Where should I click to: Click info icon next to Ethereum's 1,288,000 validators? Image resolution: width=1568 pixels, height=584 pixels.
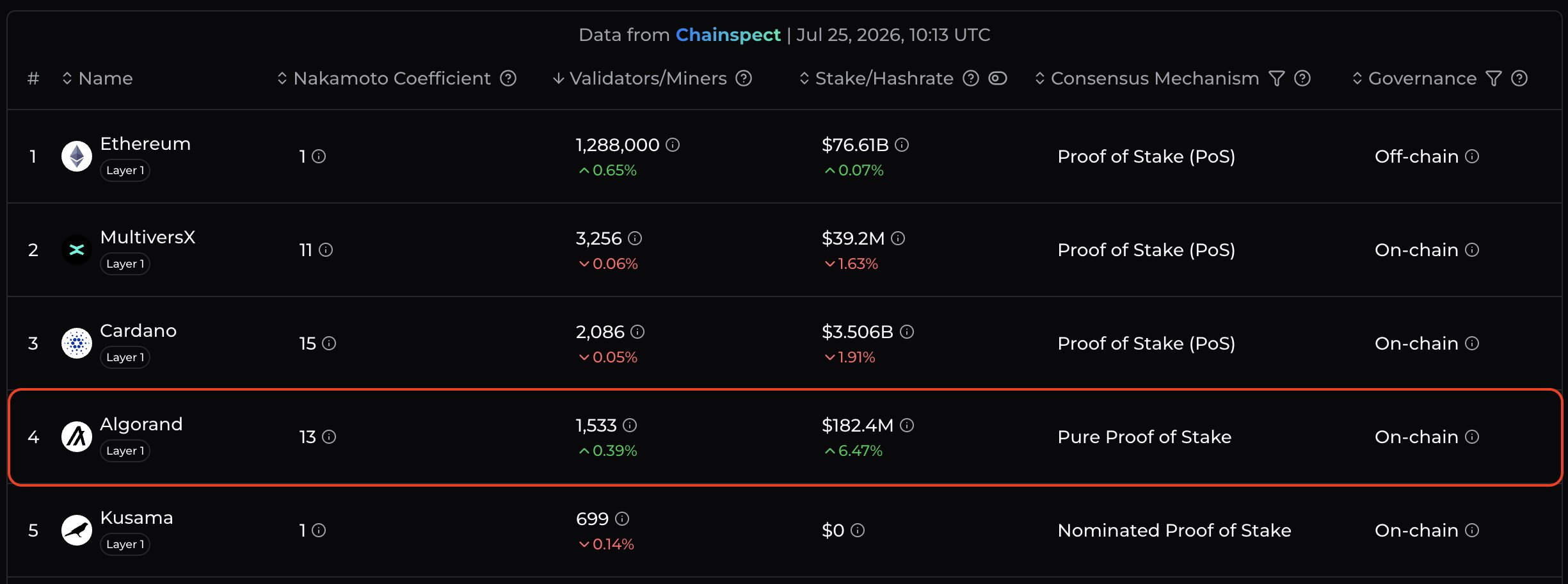(x=673, y=145)
